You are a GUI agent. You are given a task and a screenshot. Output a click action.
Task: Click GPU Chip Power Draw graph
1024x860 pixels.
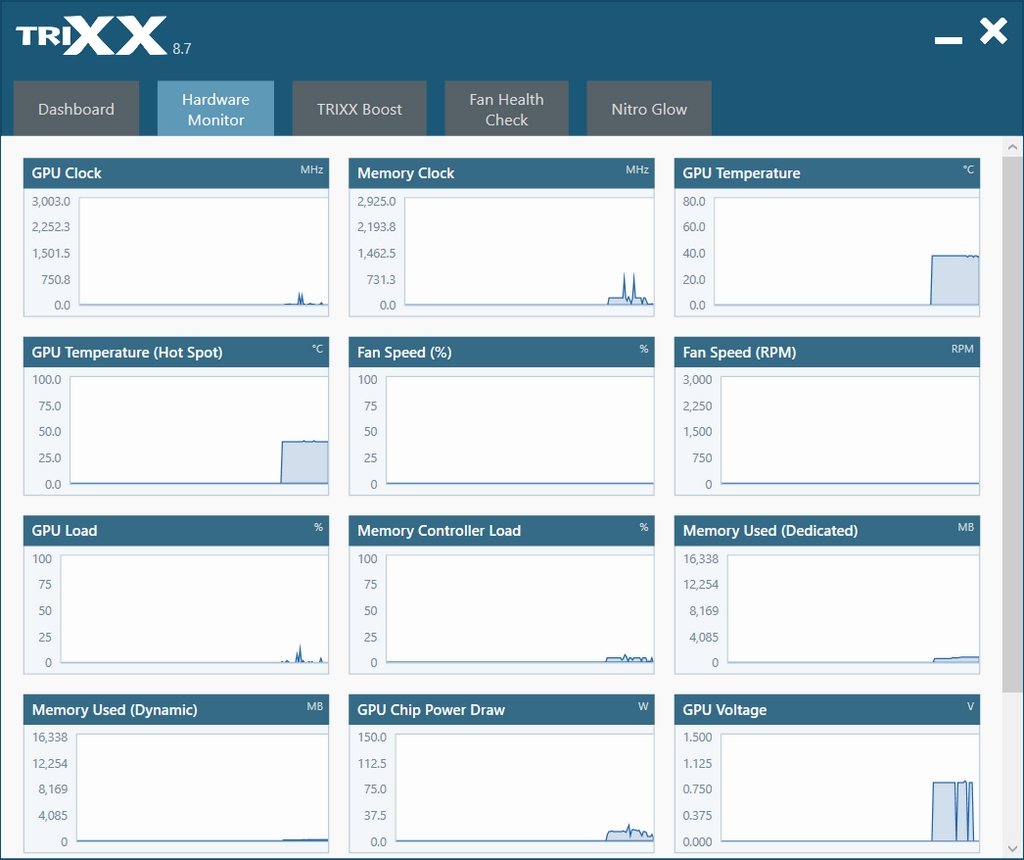pos(524,788)
